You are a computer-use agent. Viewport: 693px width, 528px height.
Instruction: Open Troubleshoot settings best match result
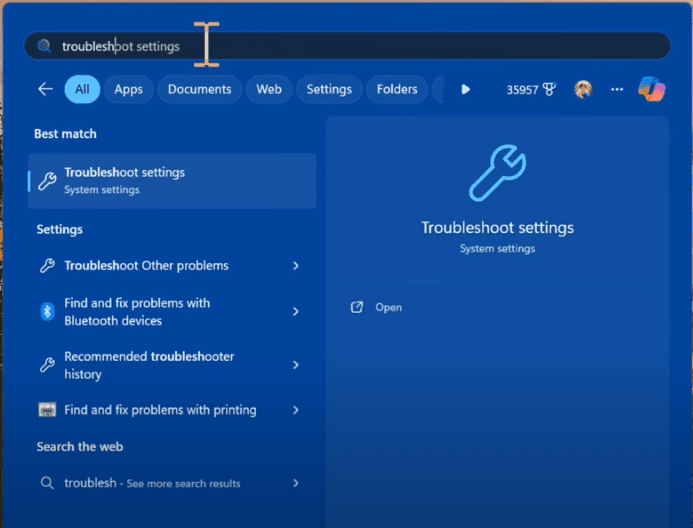click(172, 181)
